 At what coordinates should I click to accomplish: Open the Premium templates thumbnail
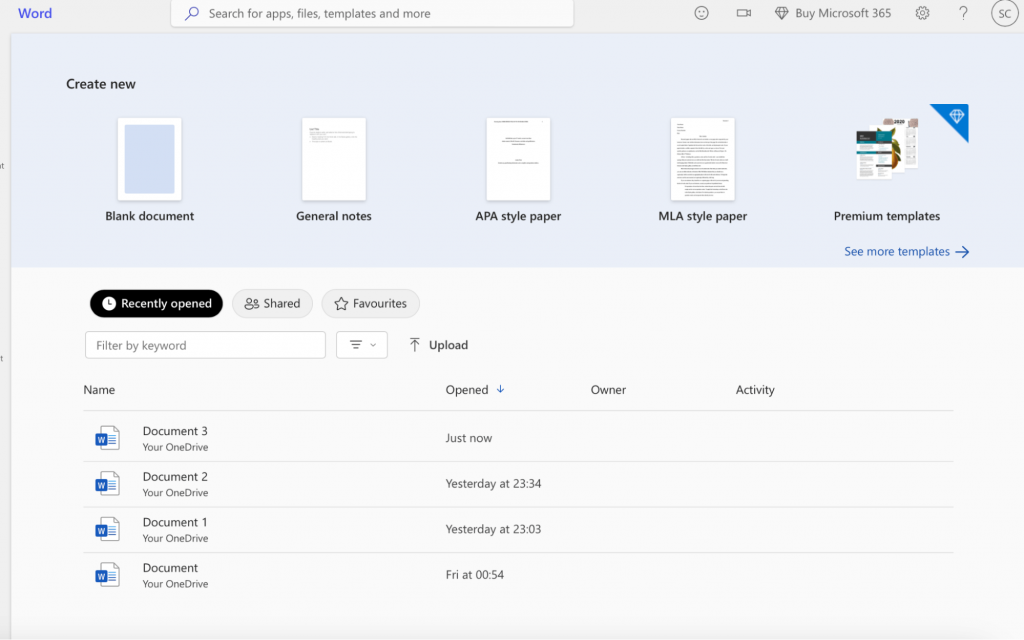[x=887, y=150]
